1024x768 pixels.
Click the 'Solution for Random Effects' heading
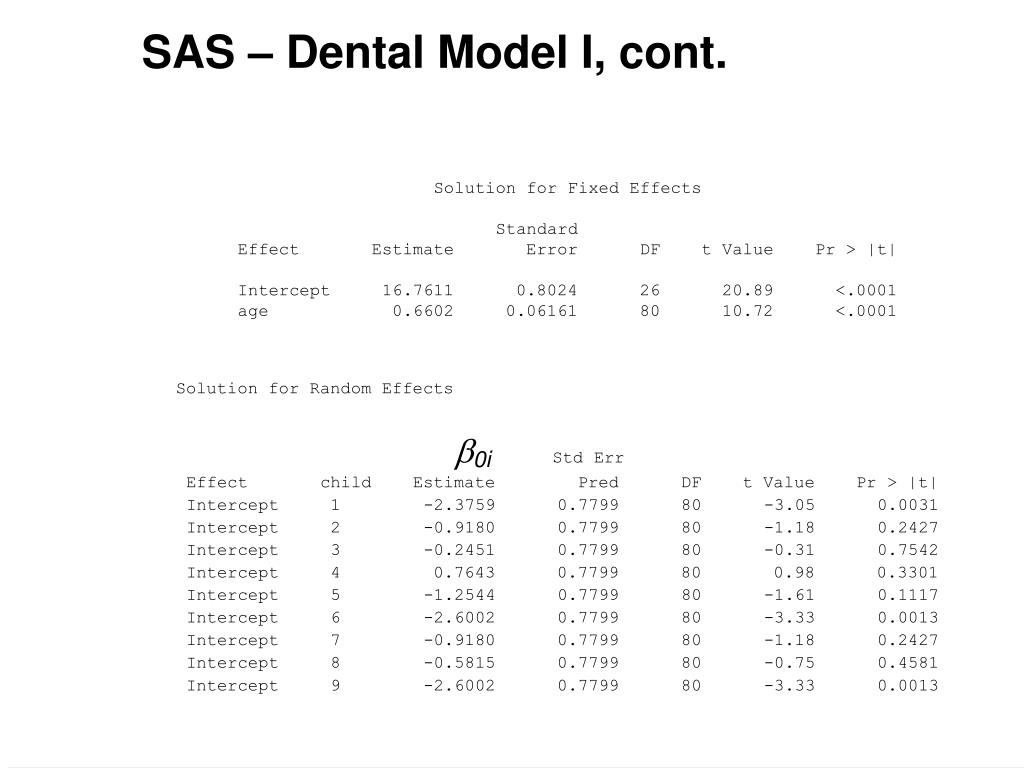click(314, 389)
